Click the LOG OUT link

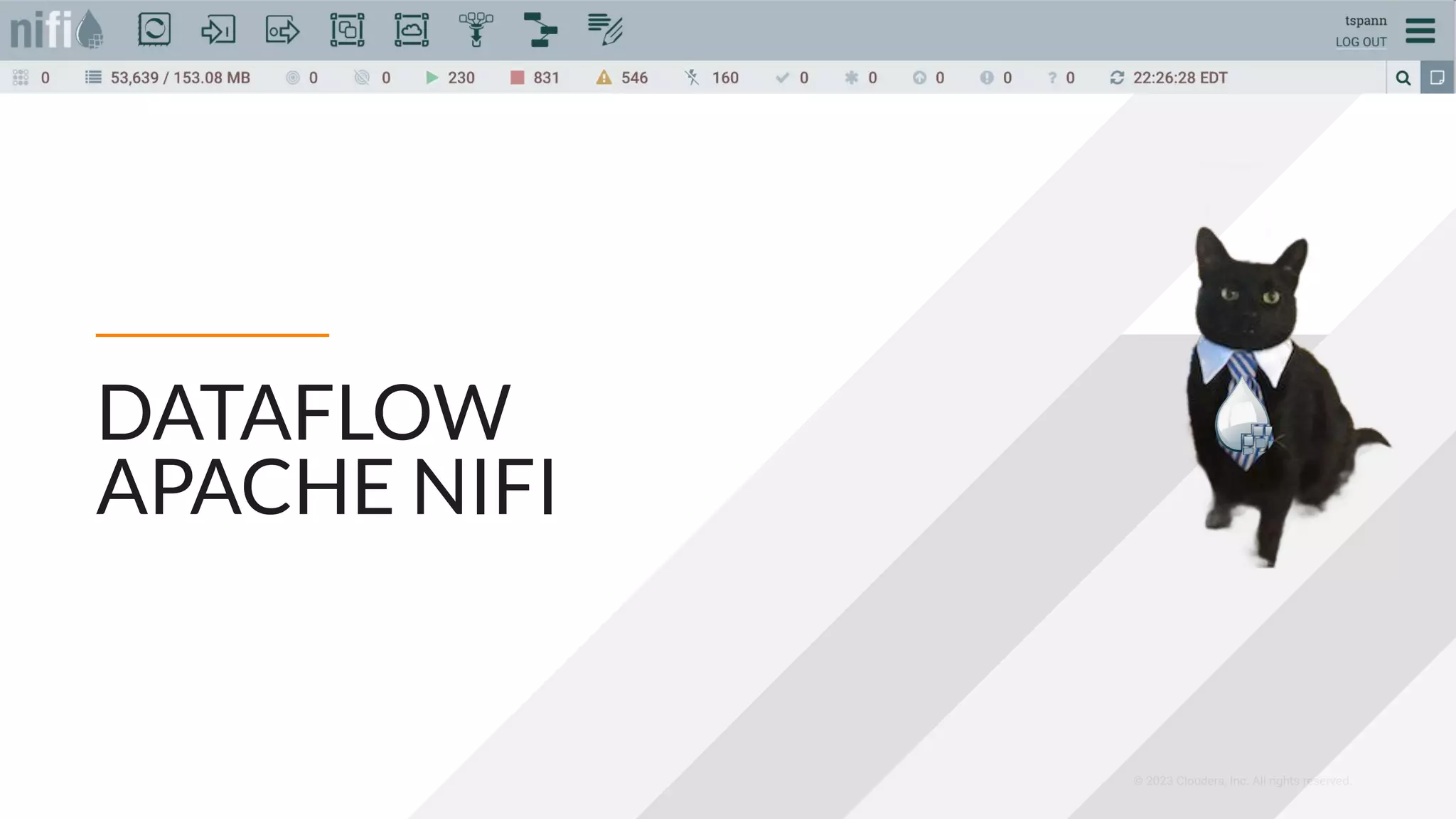point(1361,42)
